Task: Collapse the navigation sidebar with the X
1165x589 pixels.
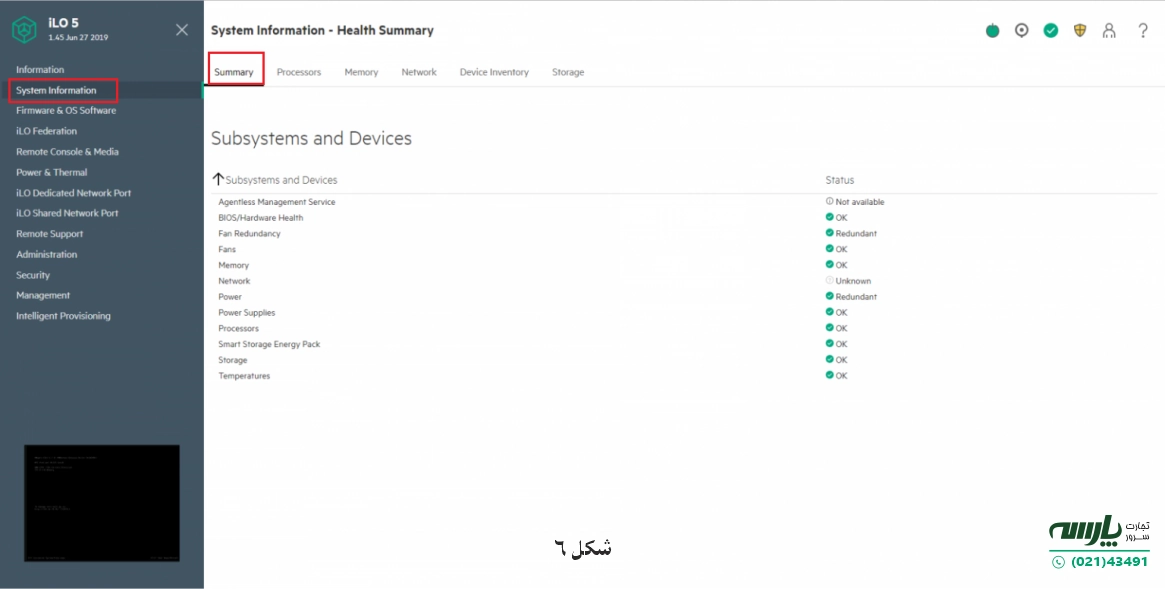Action: (x=181, y=29)
